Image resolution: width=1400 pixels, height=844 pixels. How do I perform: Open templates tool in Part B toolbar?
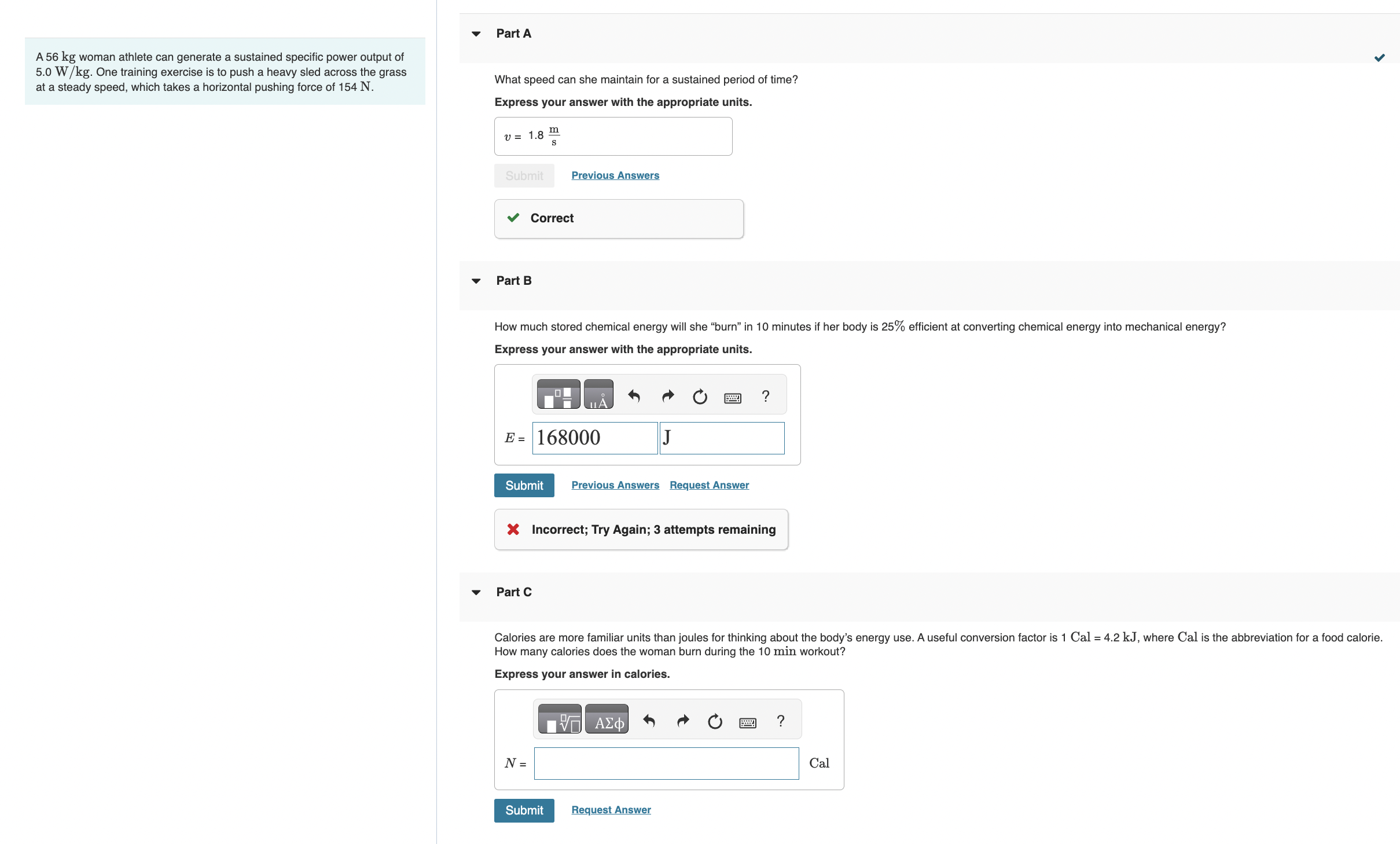tap(558, 395)
